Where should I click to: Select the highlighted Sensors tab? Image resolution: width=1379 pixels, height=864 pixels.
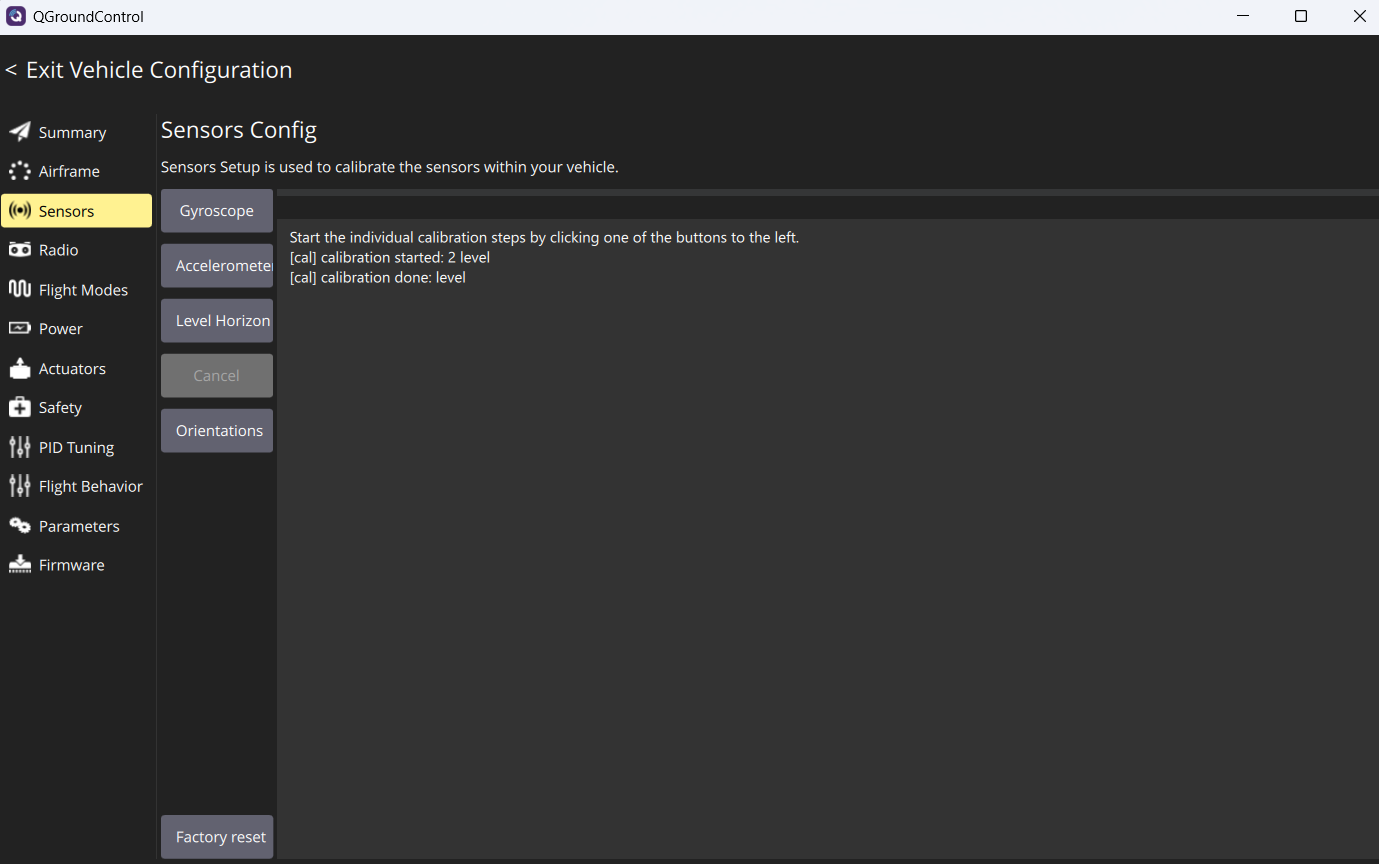[77, 211]
